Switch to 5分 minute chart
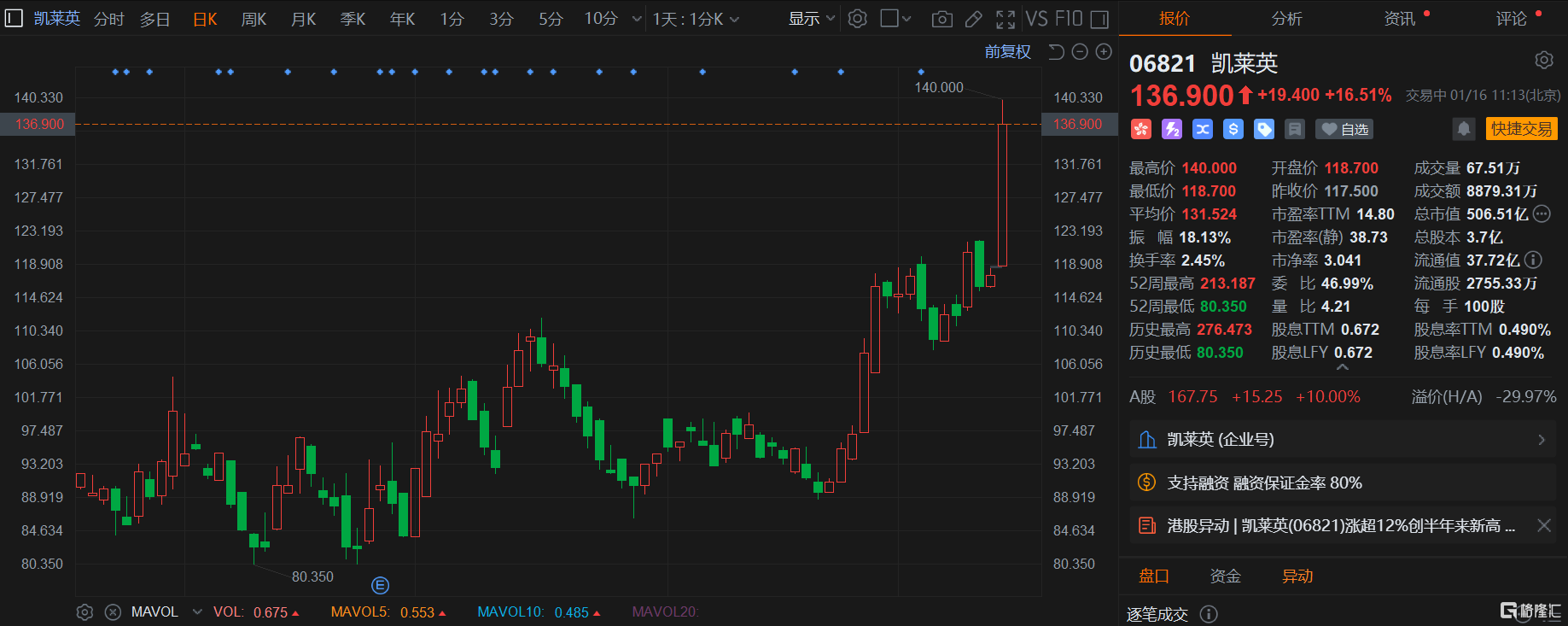The height and width of the screenshot is (626, 1568). coord(551,19)
